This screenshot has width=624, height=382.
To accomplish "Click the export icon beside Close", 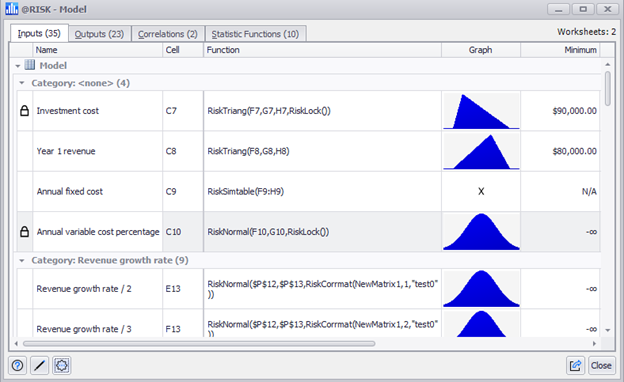I will click(x=575, y=365).
